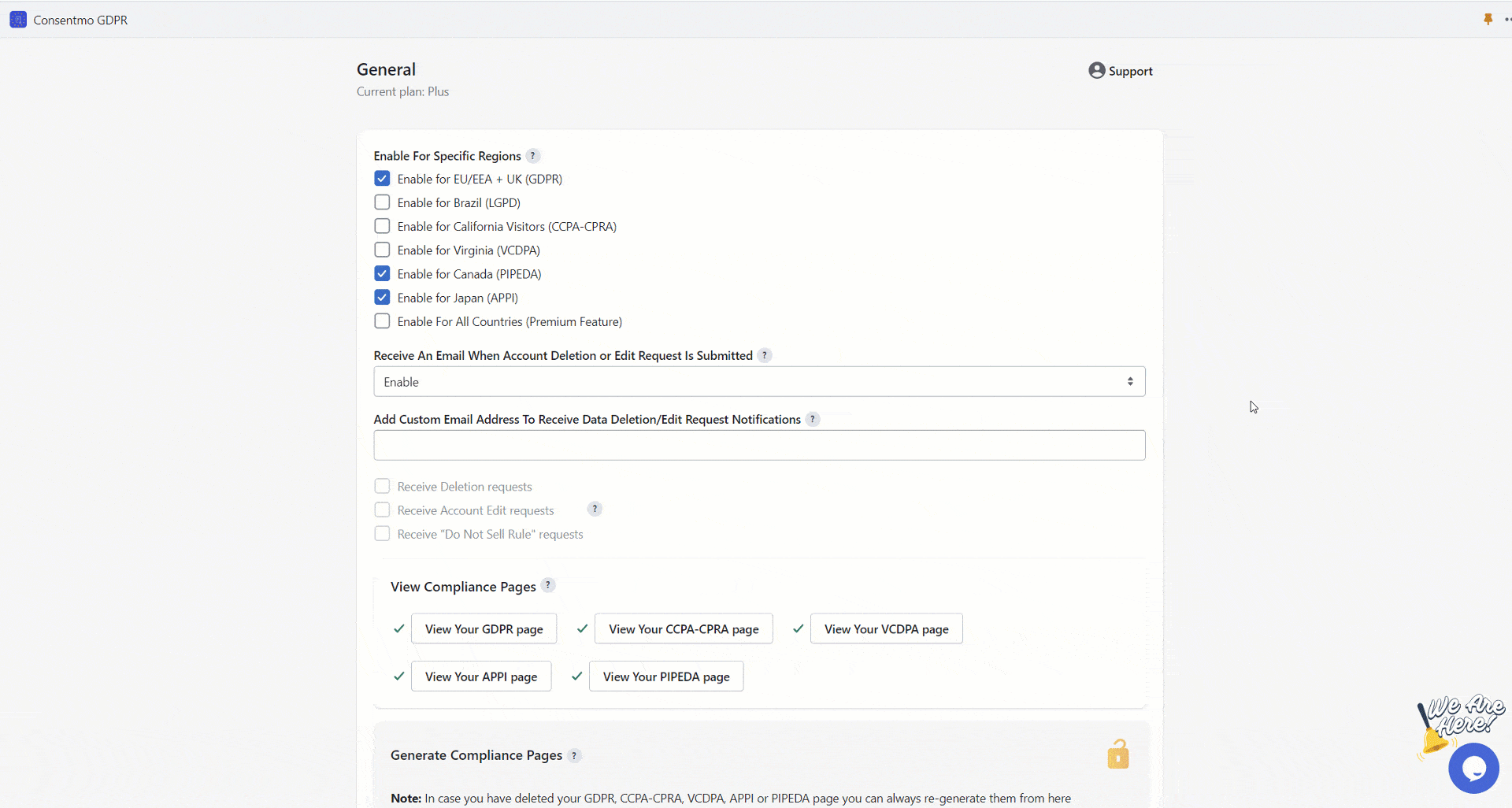Click View Your CCPA-CPRA page button
Viewport: 1512px width, 808px height.
pyautogui.click(x=684, y=628)
